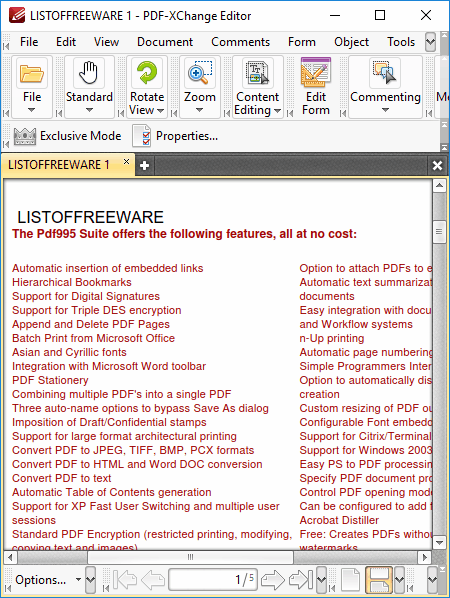The height and width of the screenshot is (598, 450).
Task: Click the page number field
Action: (213, 580)
